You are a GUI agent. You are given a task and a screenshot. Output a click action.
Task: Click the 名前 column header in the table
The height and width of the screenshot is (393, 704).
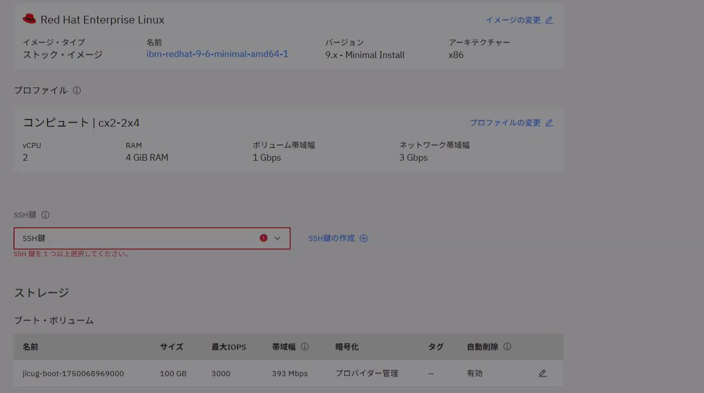point(31,347)
